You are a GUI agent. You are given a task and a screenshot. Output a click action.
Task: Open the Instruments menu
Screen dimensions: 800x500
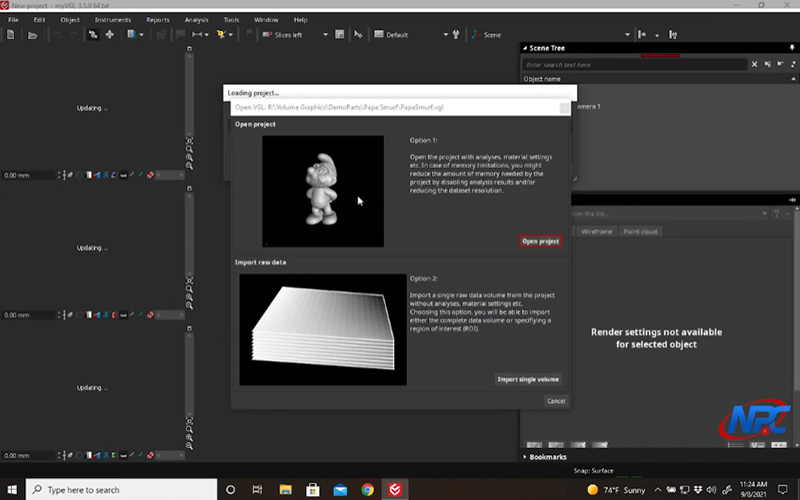coord(112,19)
